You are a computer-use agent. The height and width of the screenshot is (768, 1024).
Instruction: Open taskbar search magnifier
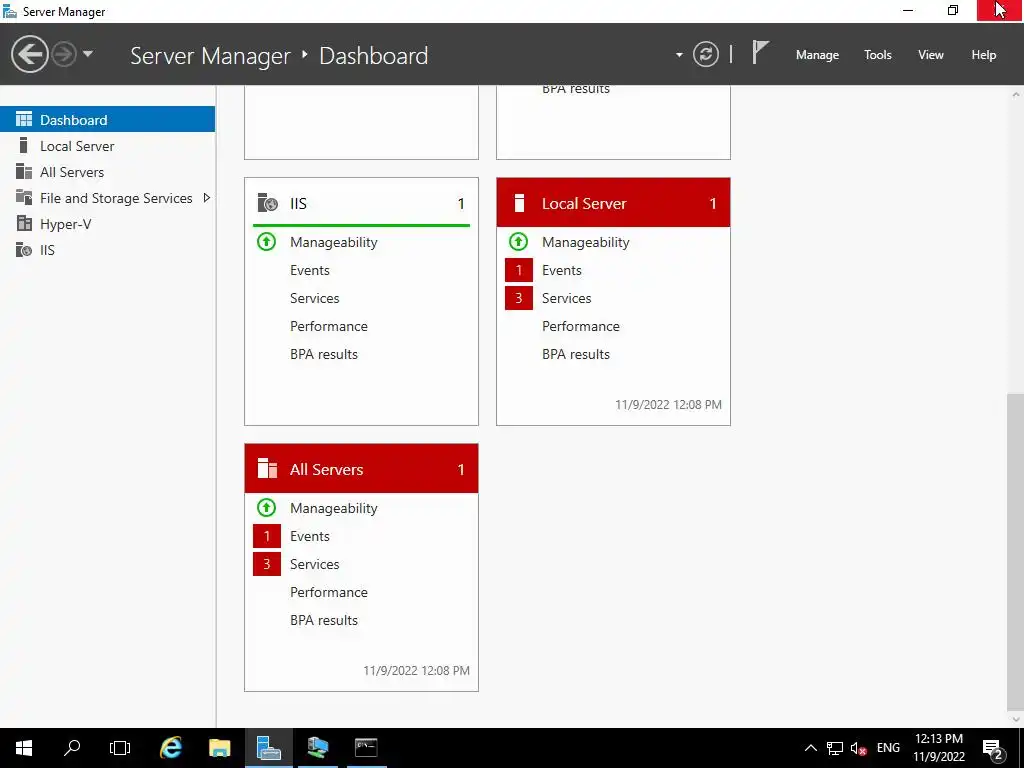click(72, 748)
